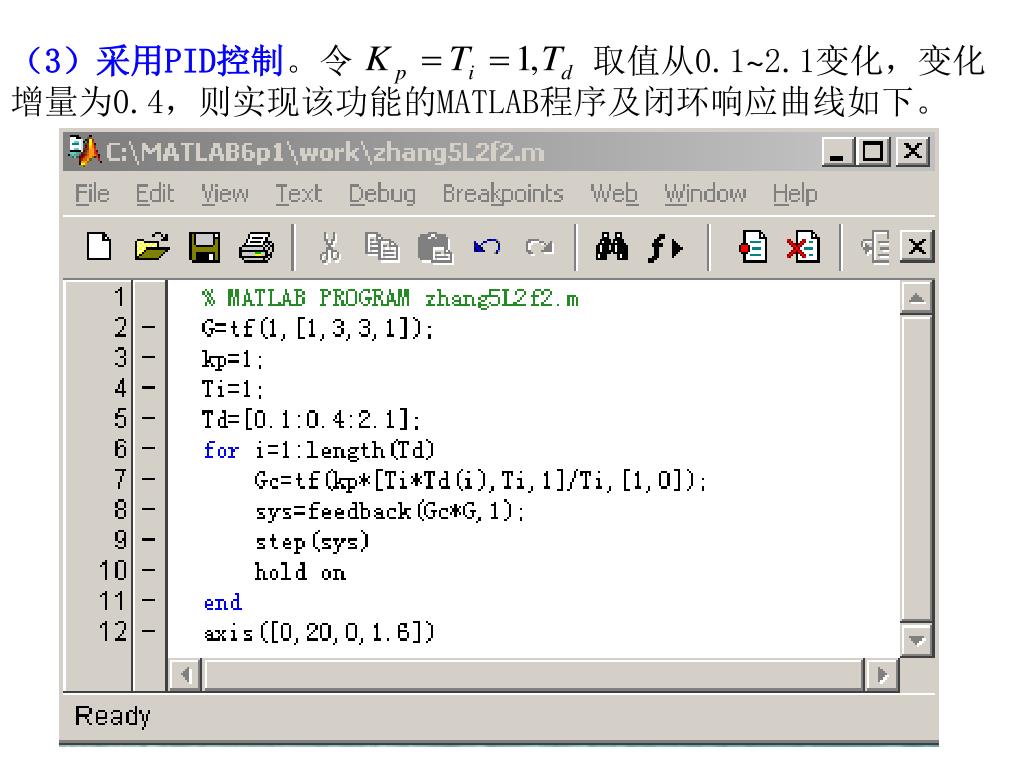Open the Web menu
1024x768 pixels.
(x=614, y=193)
